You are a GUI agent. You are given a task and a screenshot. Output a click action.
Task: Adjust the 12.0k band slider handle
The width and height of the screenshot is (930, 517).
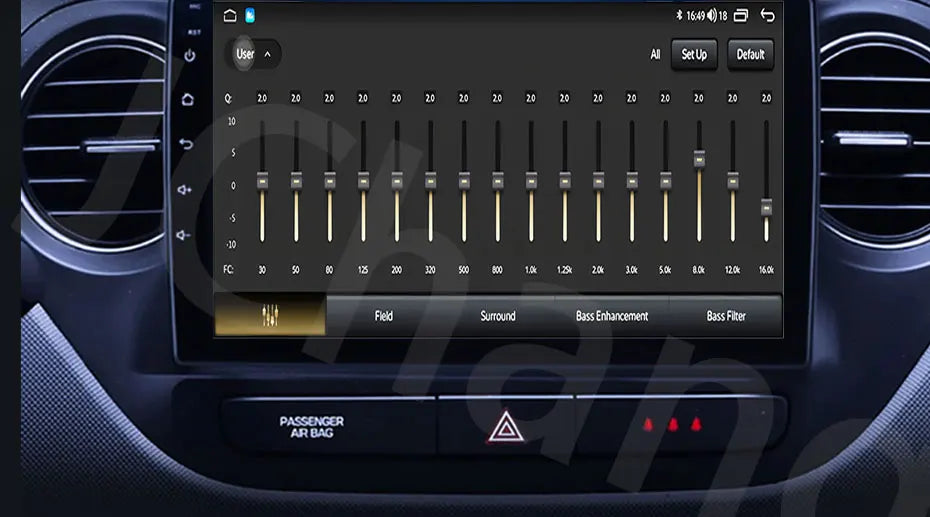click(x=732, y=181)
